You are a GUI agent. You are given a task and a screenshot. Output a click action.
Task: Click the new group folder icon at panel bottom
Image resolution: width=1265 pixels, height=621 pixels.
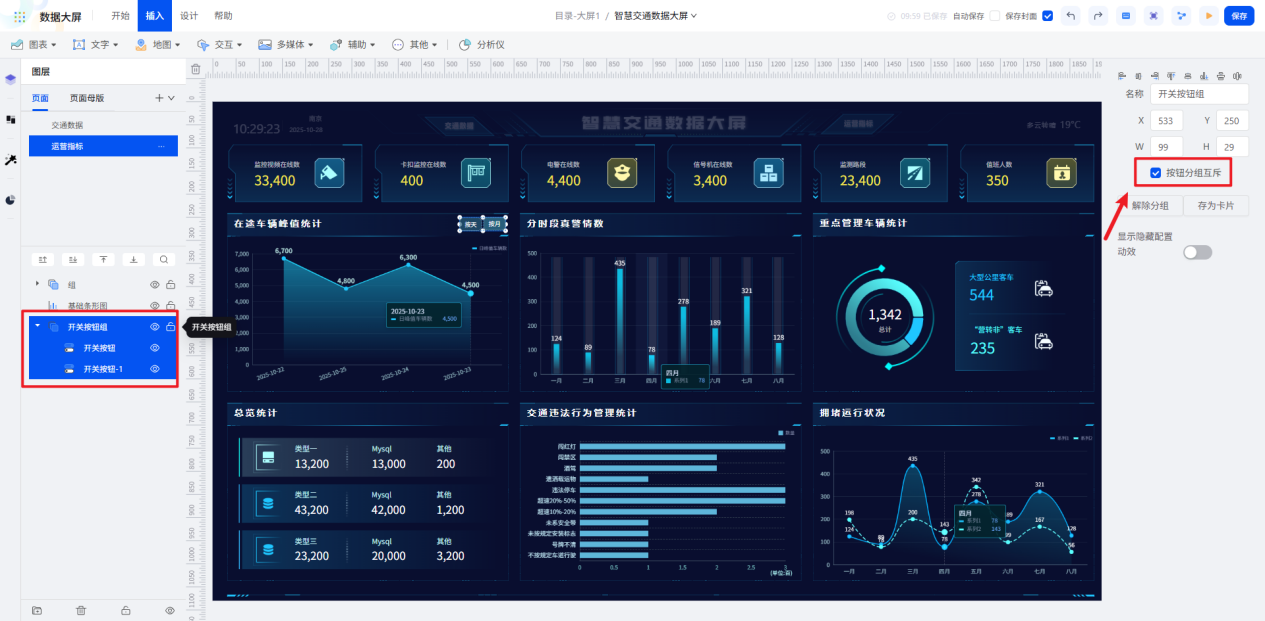pos(37,610)
